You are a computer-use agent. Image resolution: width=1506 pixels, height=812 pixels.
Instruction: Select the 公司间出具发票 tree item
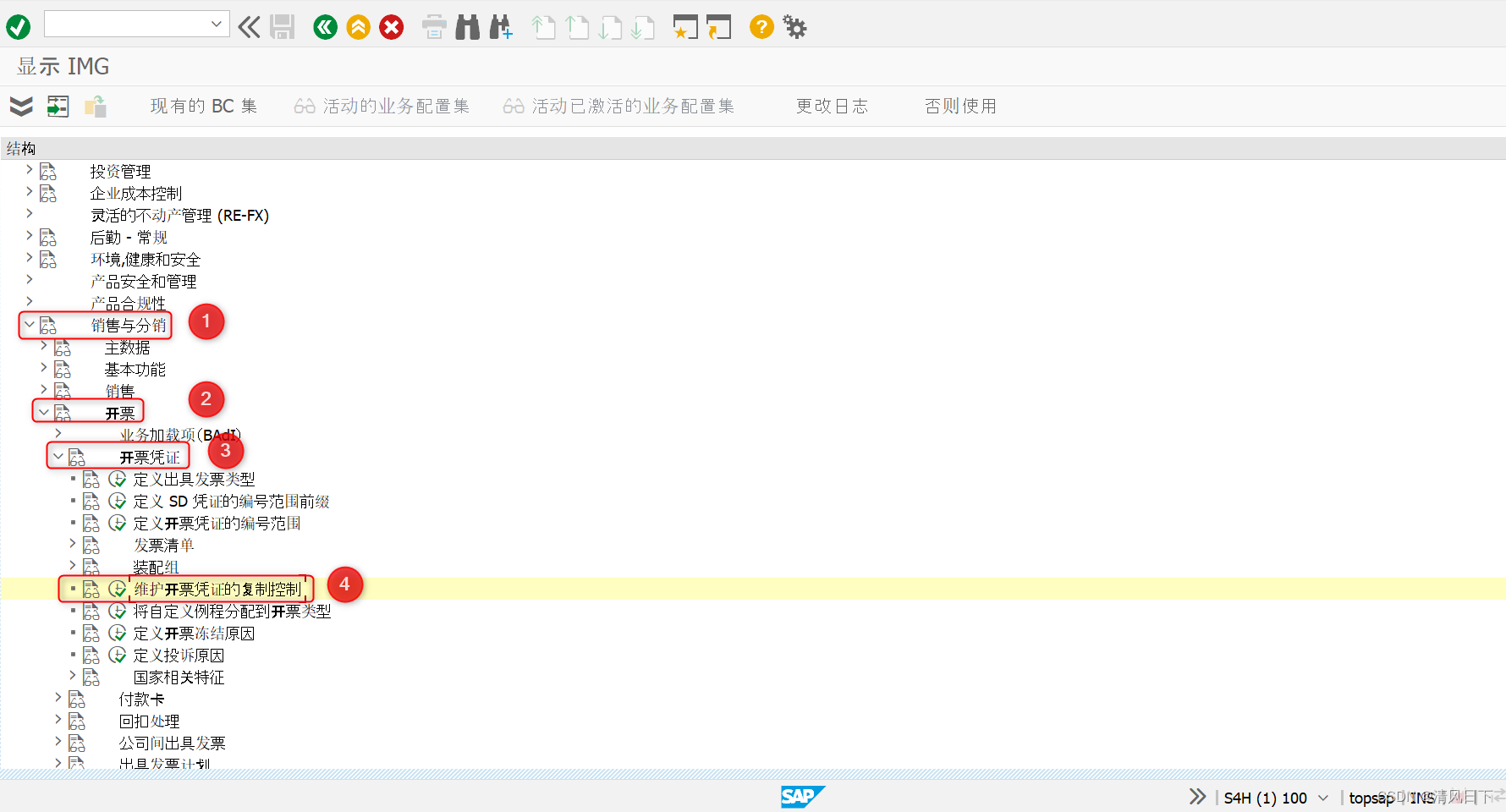click(172, 743)
